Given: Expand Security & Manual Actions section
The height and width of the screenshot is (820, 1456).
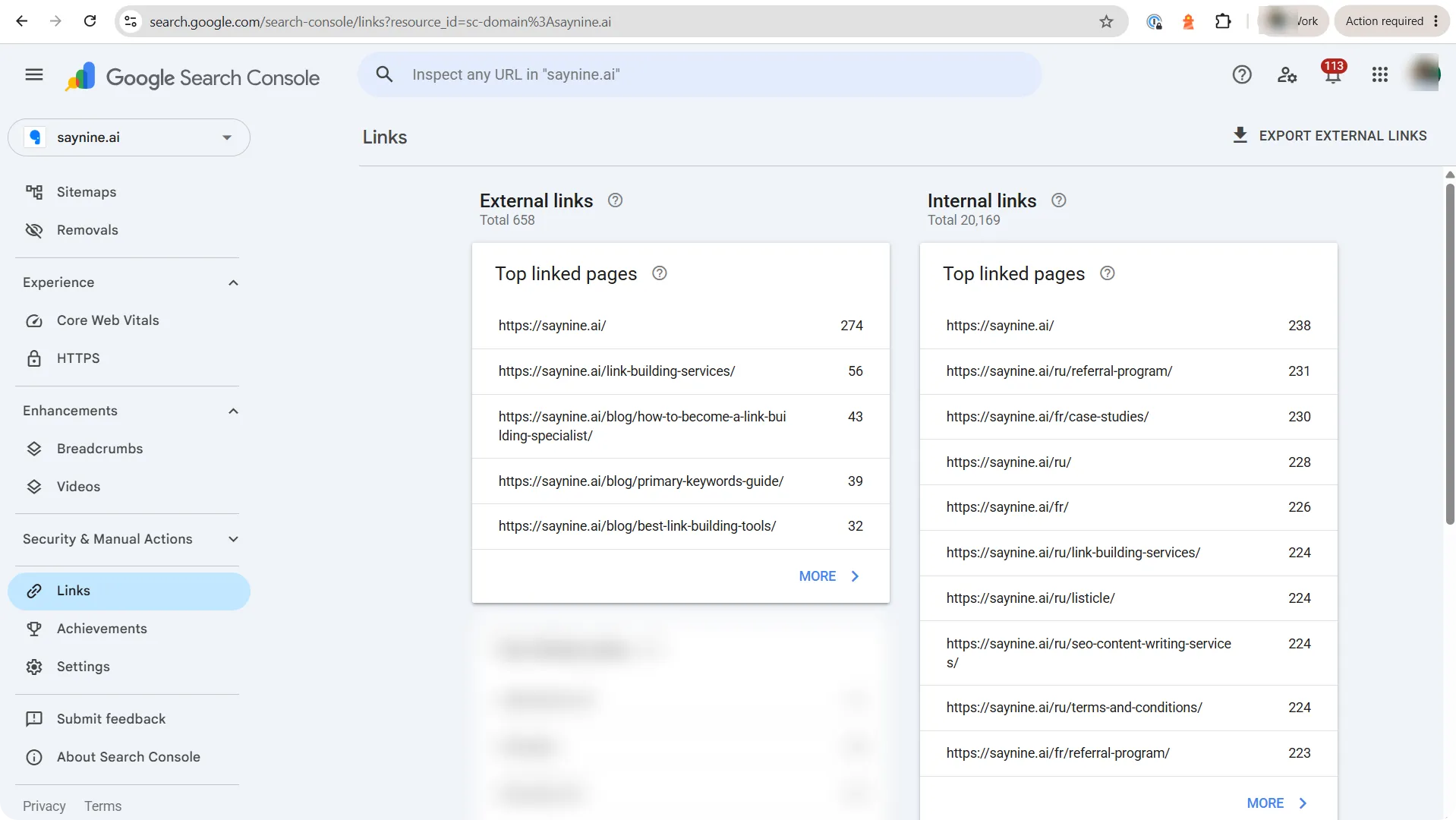Looking at the screenshot, I should point(234,539).
